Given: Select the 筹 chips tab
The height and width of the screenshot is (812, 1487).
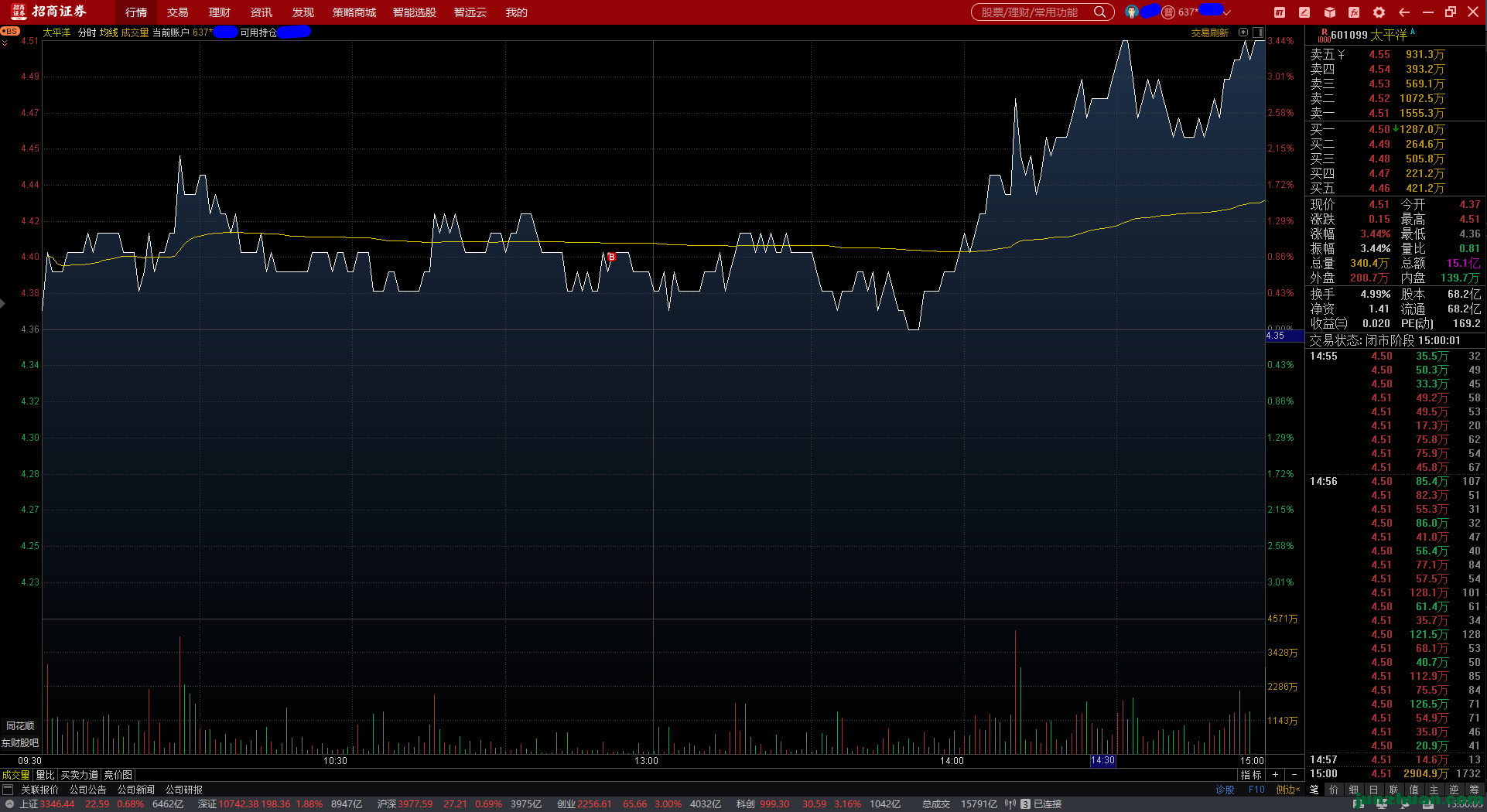Looking at the screenshot, I should (1475, 790).
